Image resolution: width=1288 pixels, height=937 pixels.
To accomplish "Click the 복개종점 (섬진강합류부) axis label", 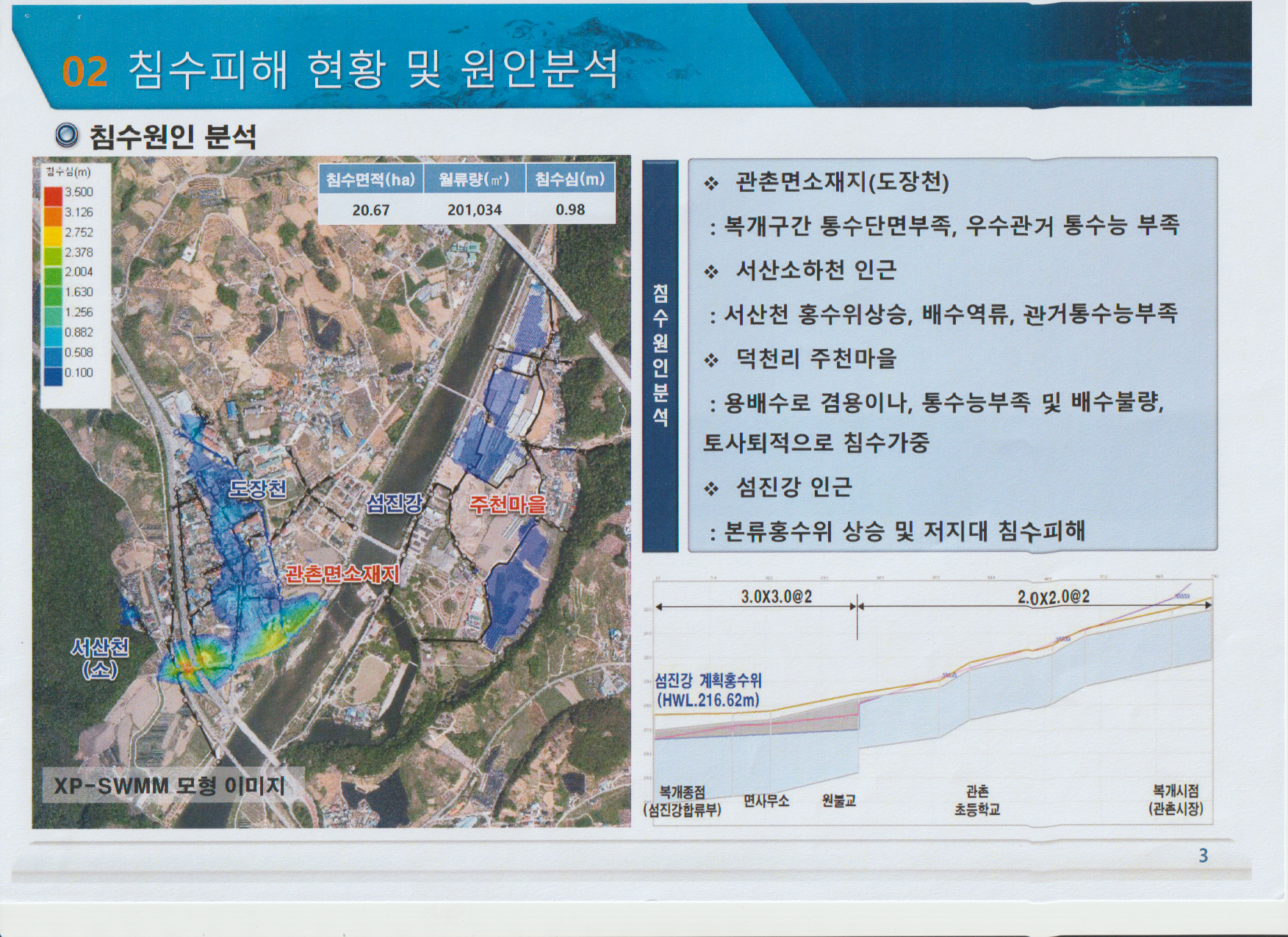I will point(683,801).
